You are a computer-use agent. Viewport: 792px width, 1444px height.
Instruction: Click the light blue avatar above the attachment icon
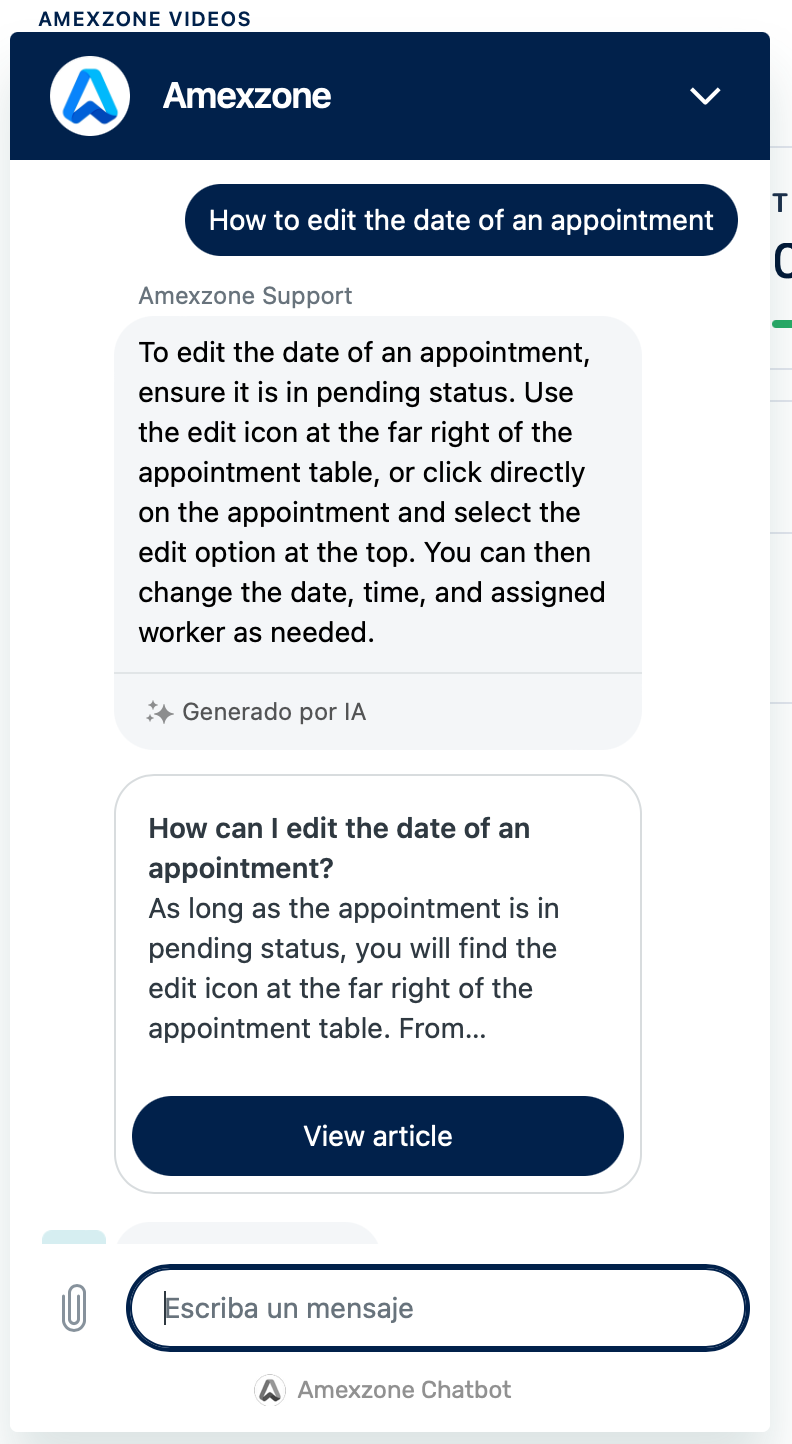click(x=74, y=1238)
